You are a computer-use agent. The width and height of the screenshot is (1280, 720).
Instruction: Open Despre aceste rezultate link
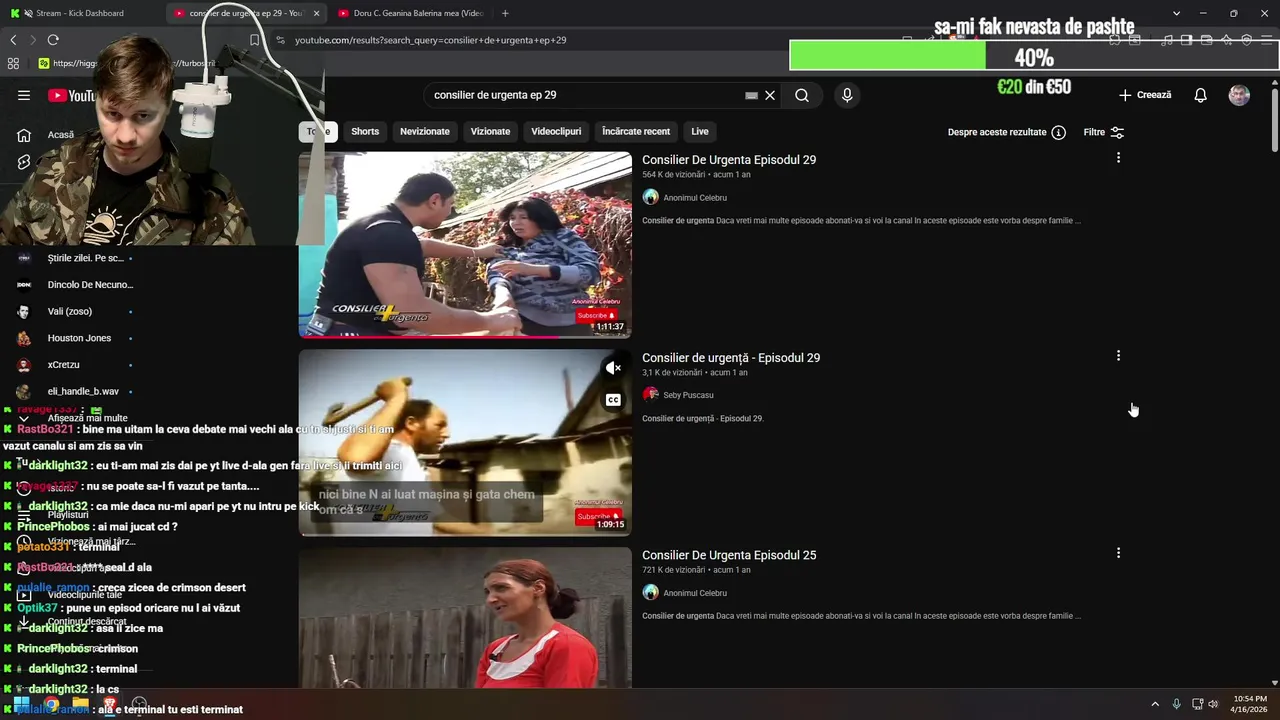(x=997, y=132)
